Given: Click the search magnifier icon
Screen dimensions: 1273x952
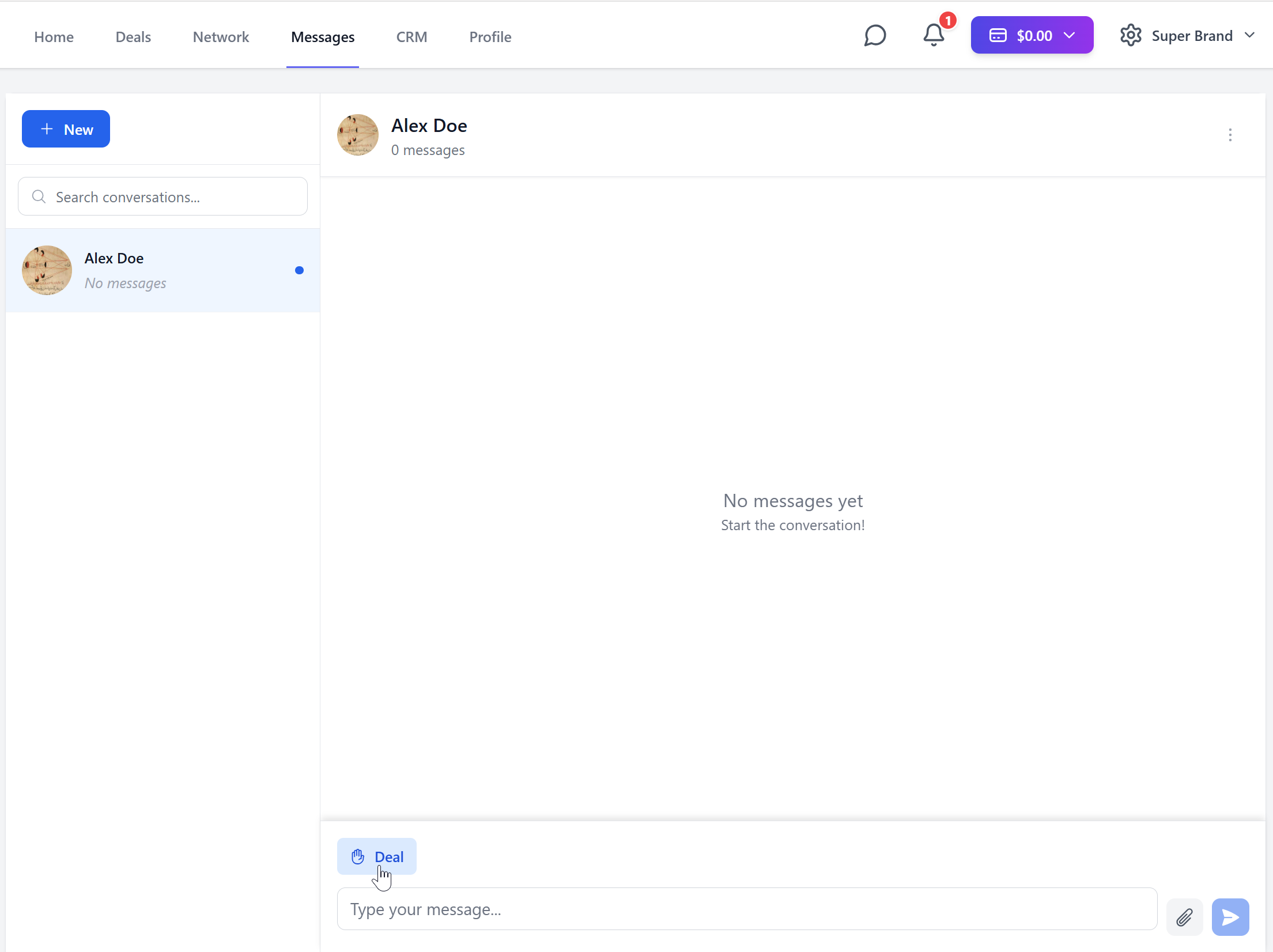Looking at the screenshot, I should click(39, 197).
